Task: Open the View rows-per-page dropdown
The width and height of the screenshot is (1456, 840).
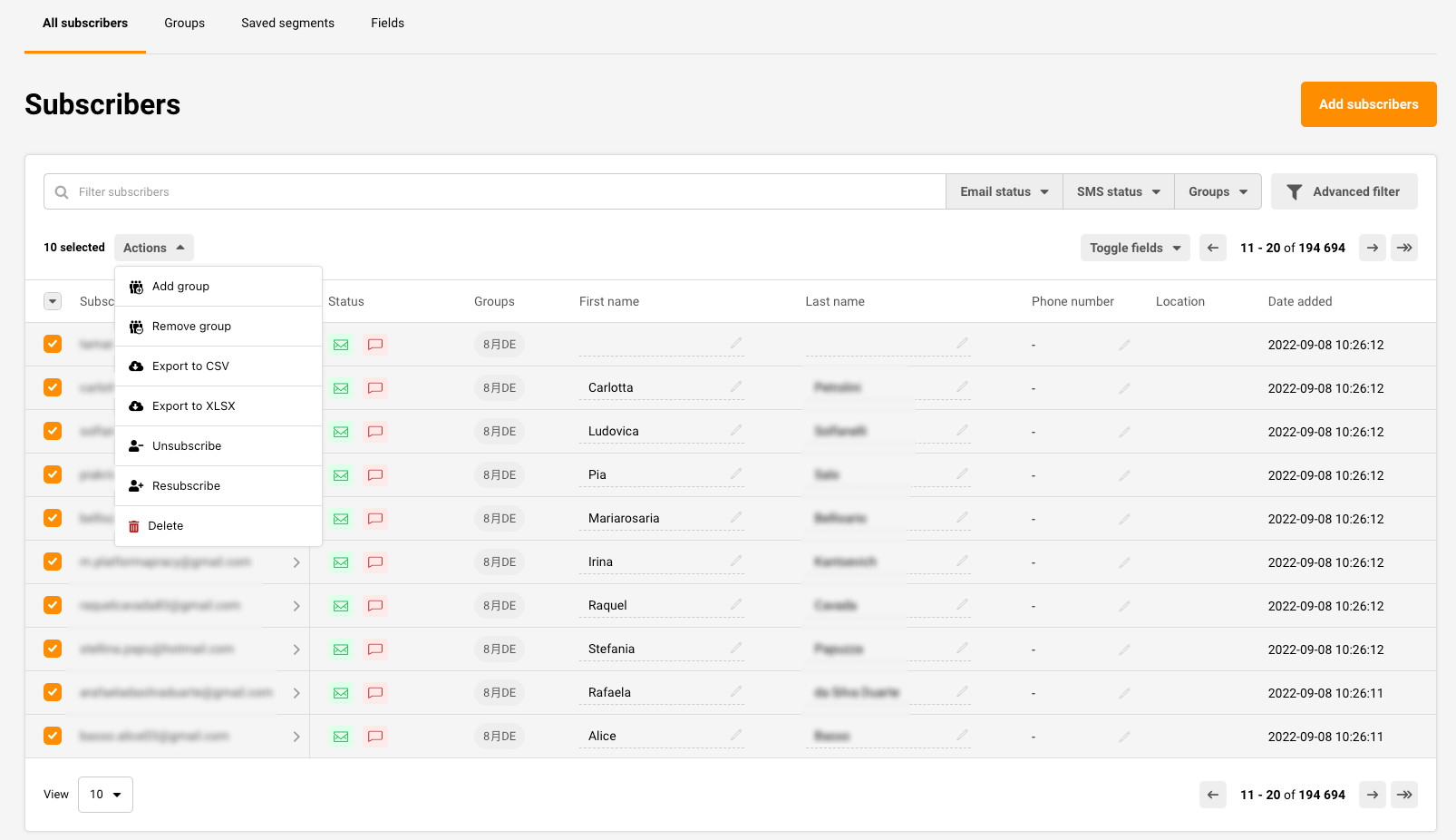Action: [105, 795]
